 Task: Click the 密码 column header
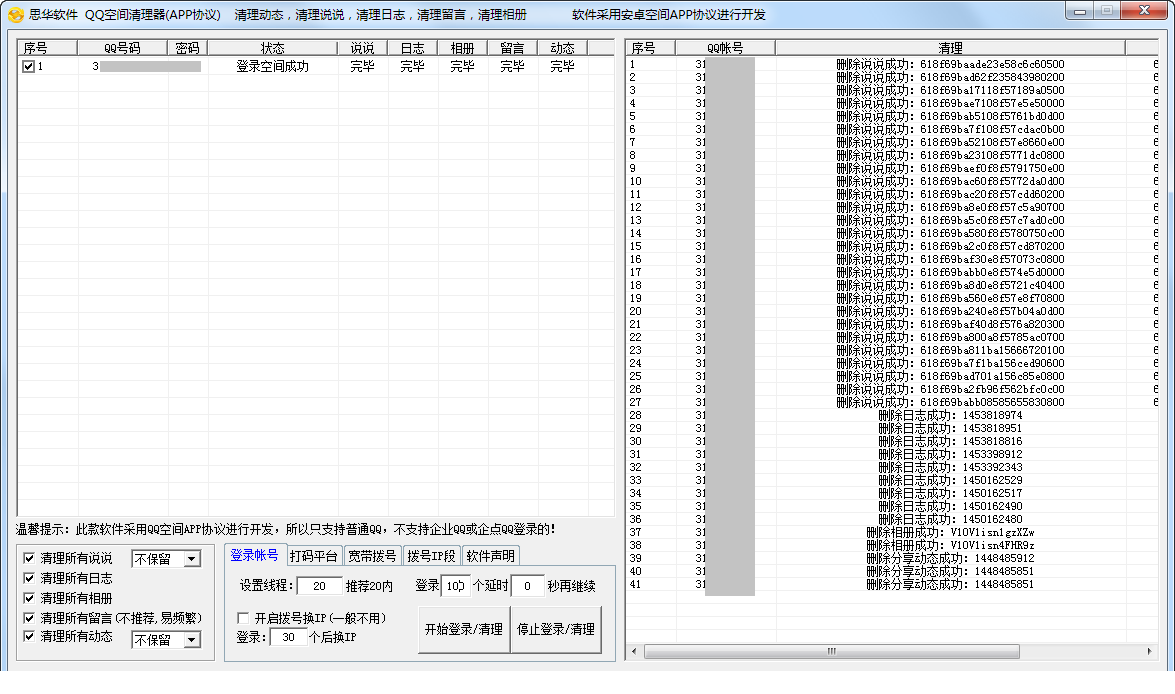click(x=187, y=48)
